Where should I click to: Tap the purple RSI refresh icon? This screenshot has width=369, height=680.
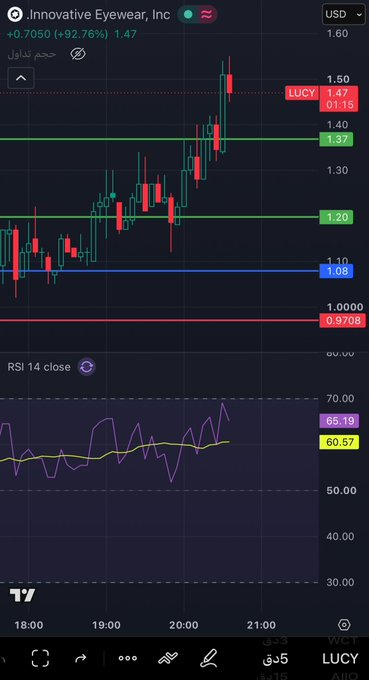click(87, 367)
